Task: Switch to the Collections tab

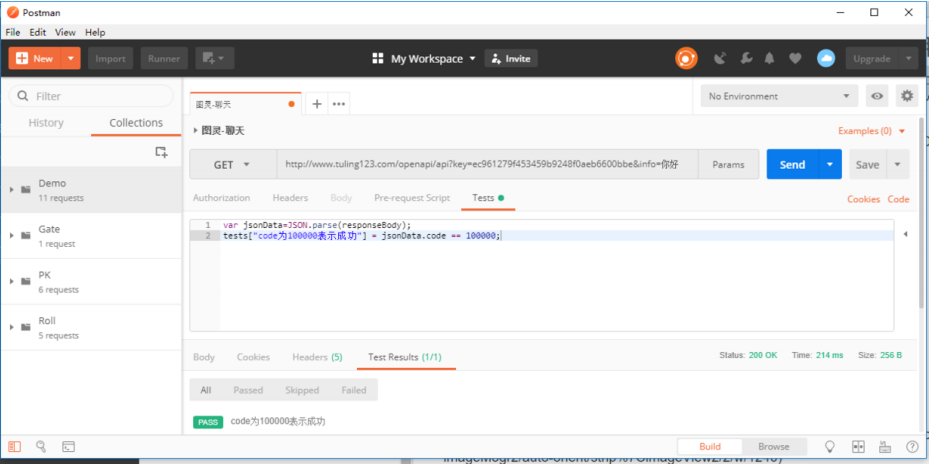Action: click(136, 123)
